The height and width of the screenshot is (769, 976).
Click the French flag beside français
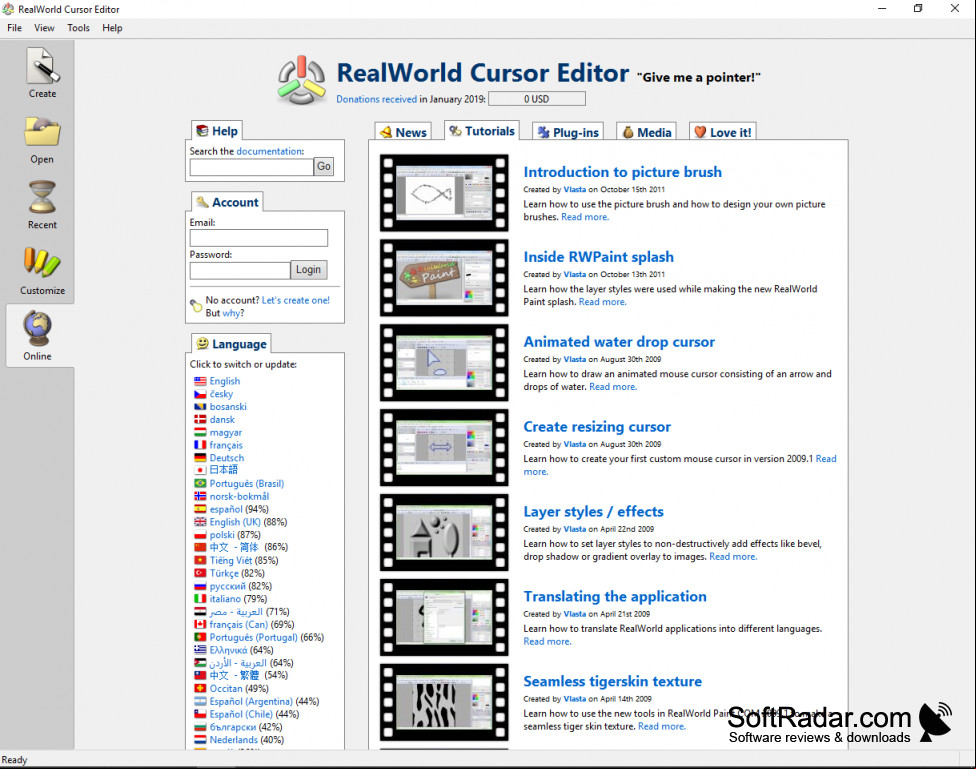pos(200,445)
